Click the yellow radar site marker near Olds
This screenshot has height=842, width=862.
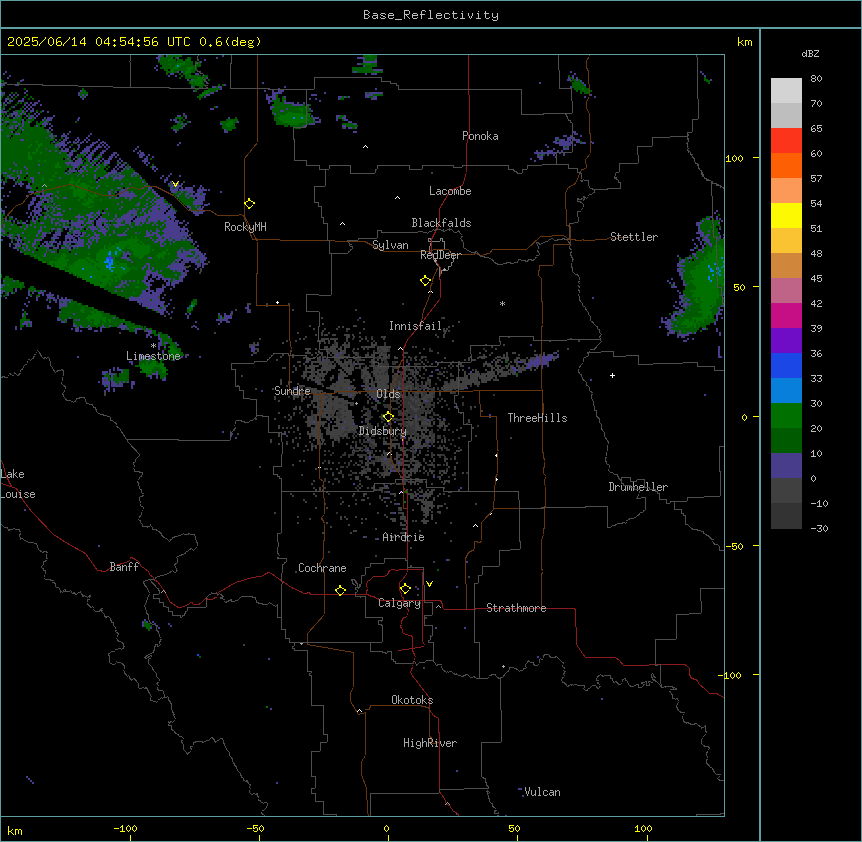(x=388, y=417)
